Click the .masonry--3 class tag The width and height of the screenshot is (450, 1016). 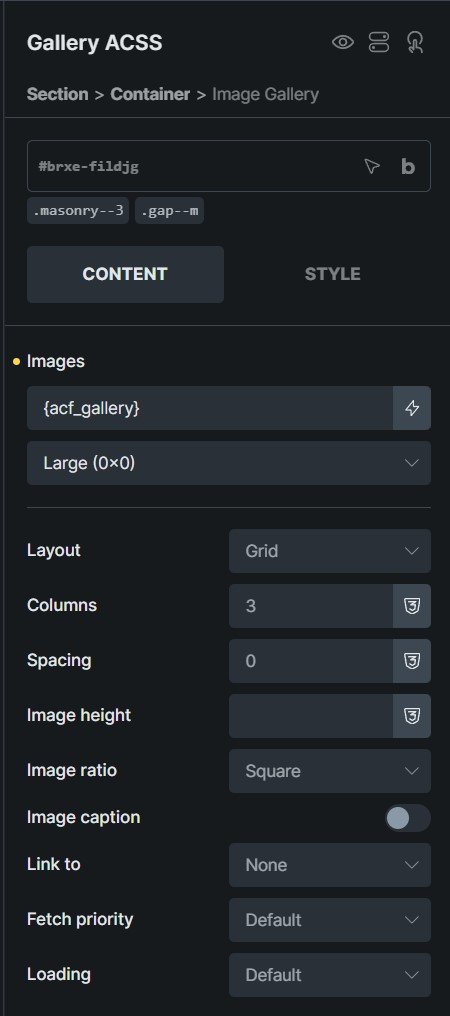pos(78,211)
